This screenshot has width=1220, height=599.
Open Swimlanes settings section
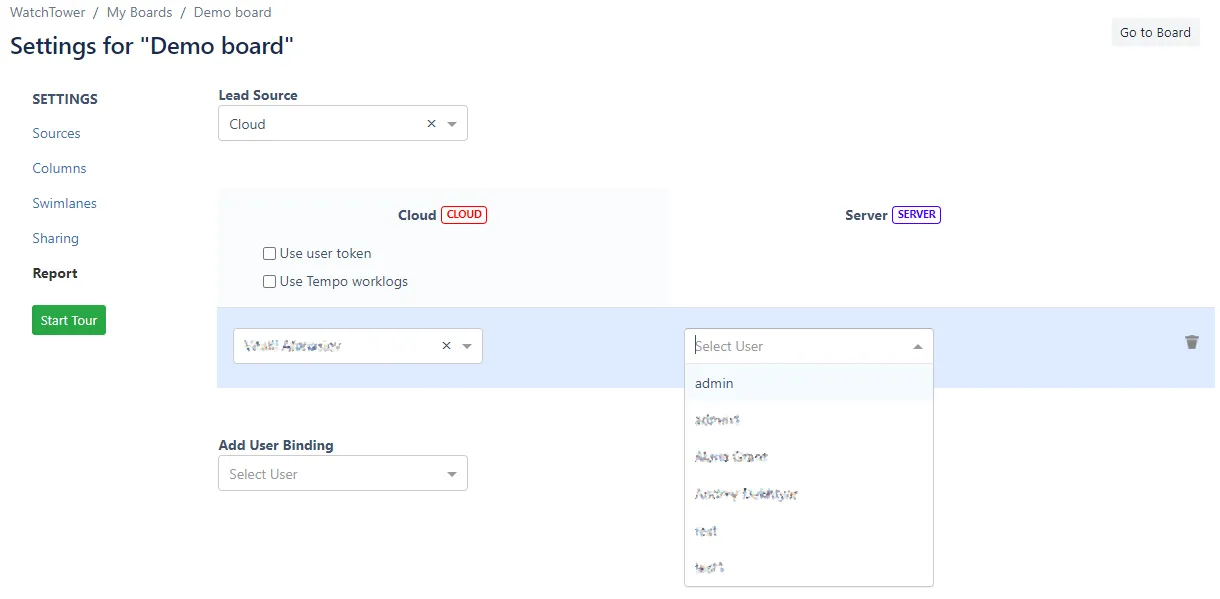coord(64,204)
